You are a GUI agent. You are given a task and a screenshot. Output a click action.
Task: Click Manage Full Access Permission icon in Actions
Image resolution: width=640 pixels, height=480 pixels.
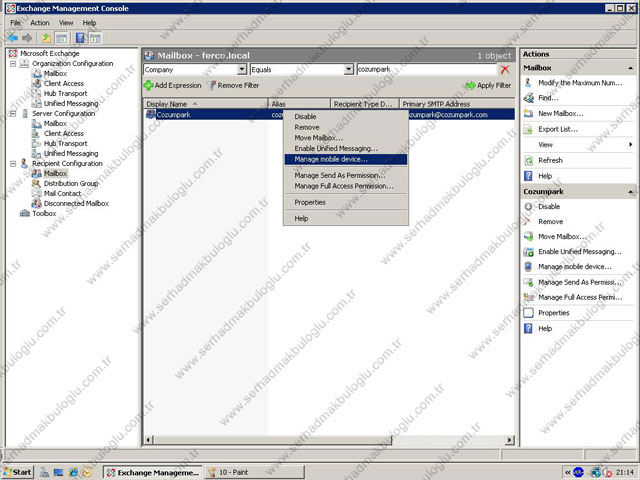point(529,297)
